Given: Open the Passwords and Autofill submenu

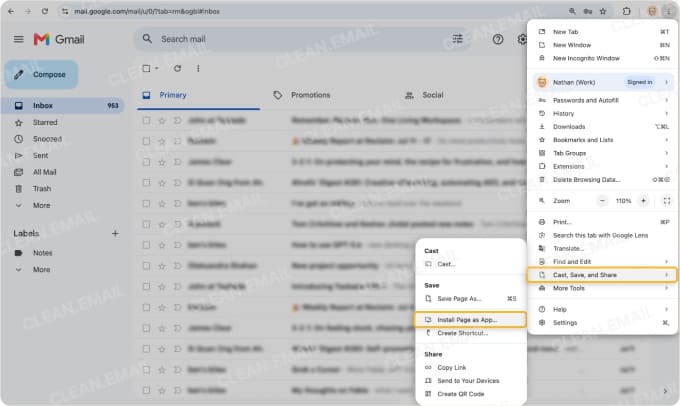Looking at the screenshot, I should (603, 100).
